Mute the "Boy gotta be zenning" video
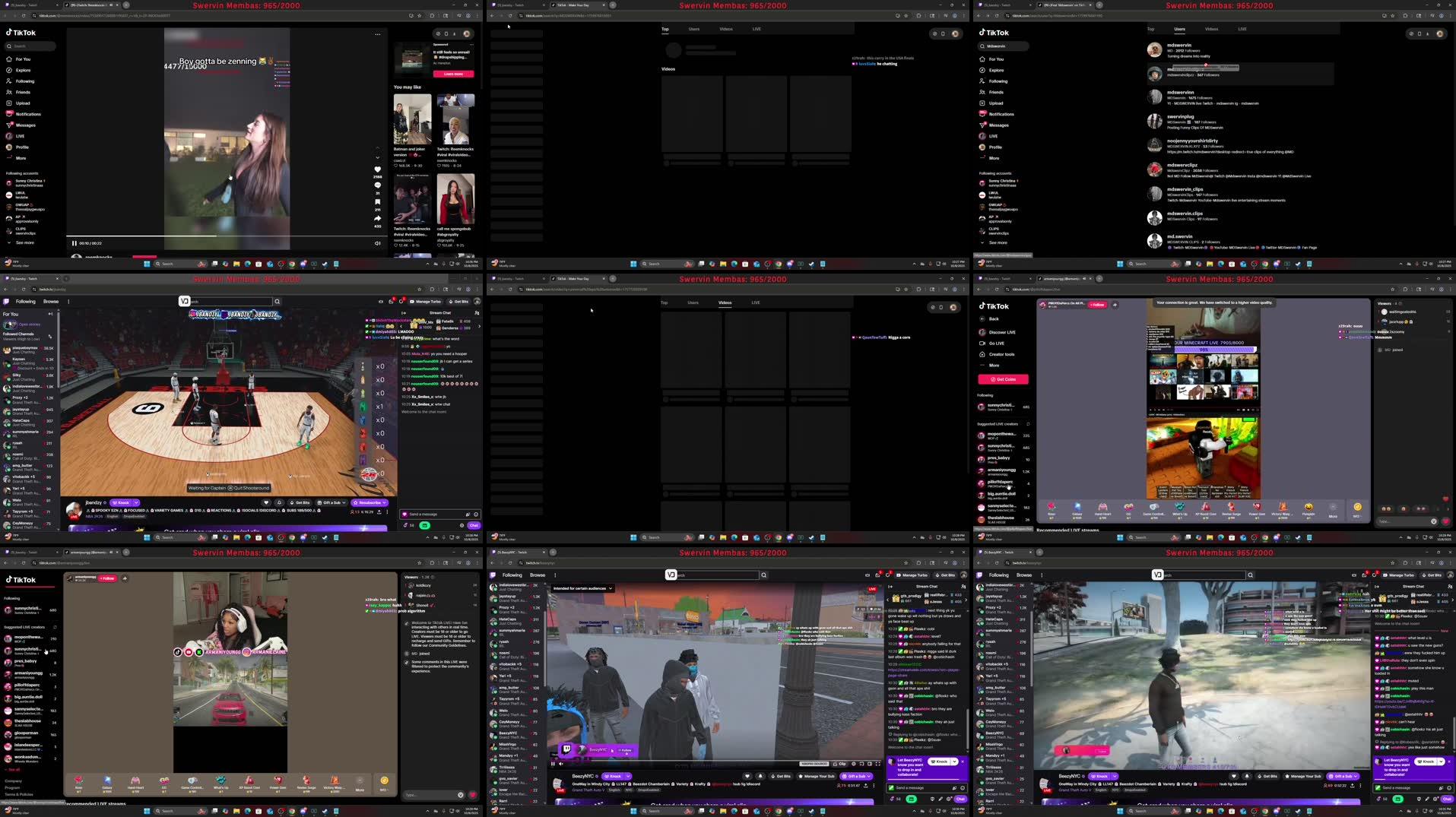The height and width of the screenshot is (817, 1456). (x=377, y=243)
